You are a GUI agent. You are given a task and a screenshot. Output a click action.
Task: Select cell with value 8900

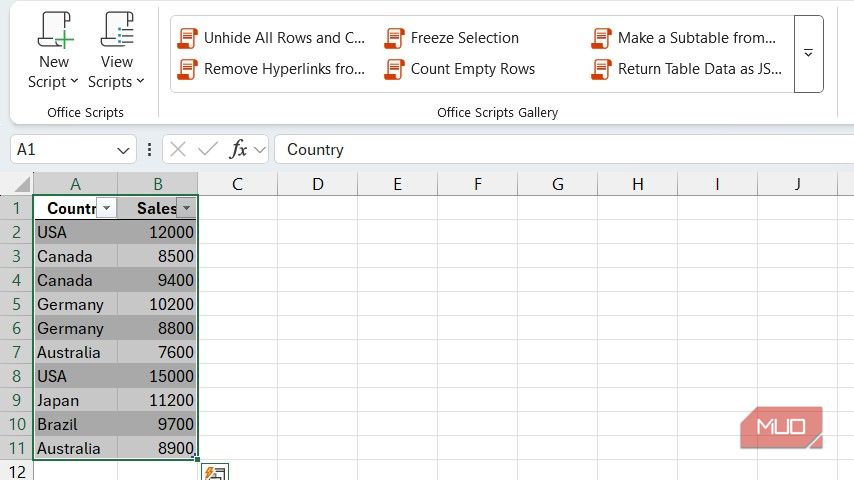[x=157, y=448]
